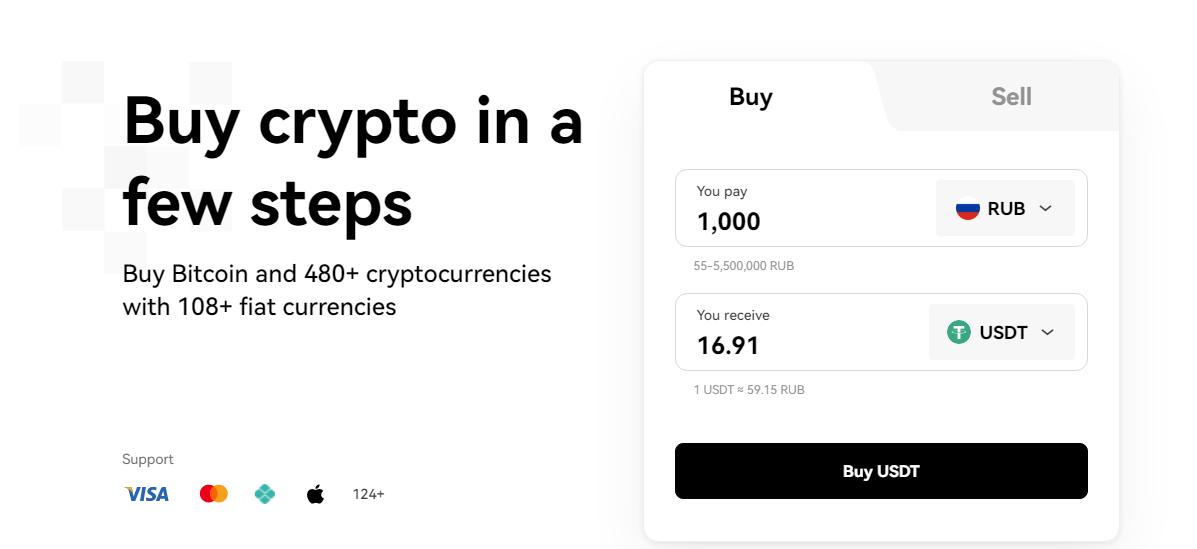Click the 1 USDT ≈ 59.15 RUB rate
Viewport: 1197px width, 549px height.
pyautogui.click(x=749, y=389)
